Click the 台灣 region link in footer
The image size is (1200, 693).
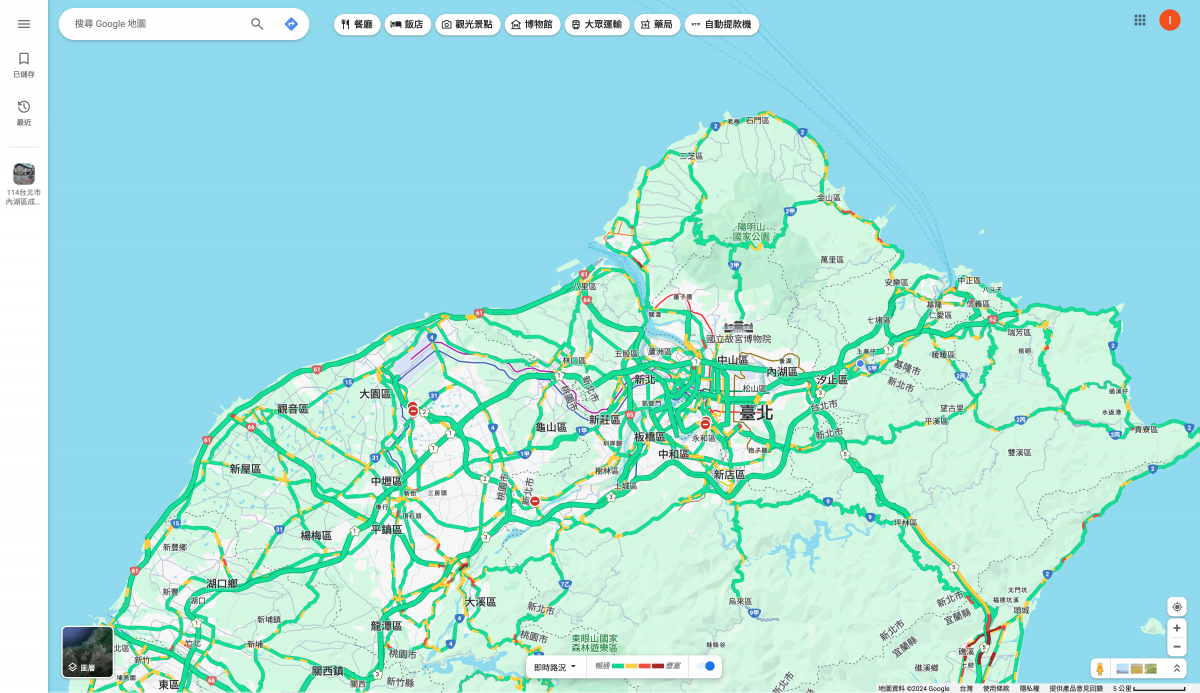click(x=966, y=688)
